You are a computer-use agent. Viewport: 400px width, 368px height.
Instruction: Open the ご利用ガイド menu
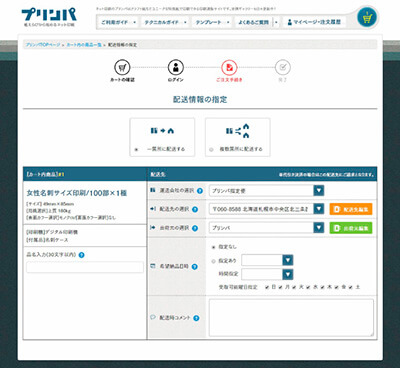(114, 22)
